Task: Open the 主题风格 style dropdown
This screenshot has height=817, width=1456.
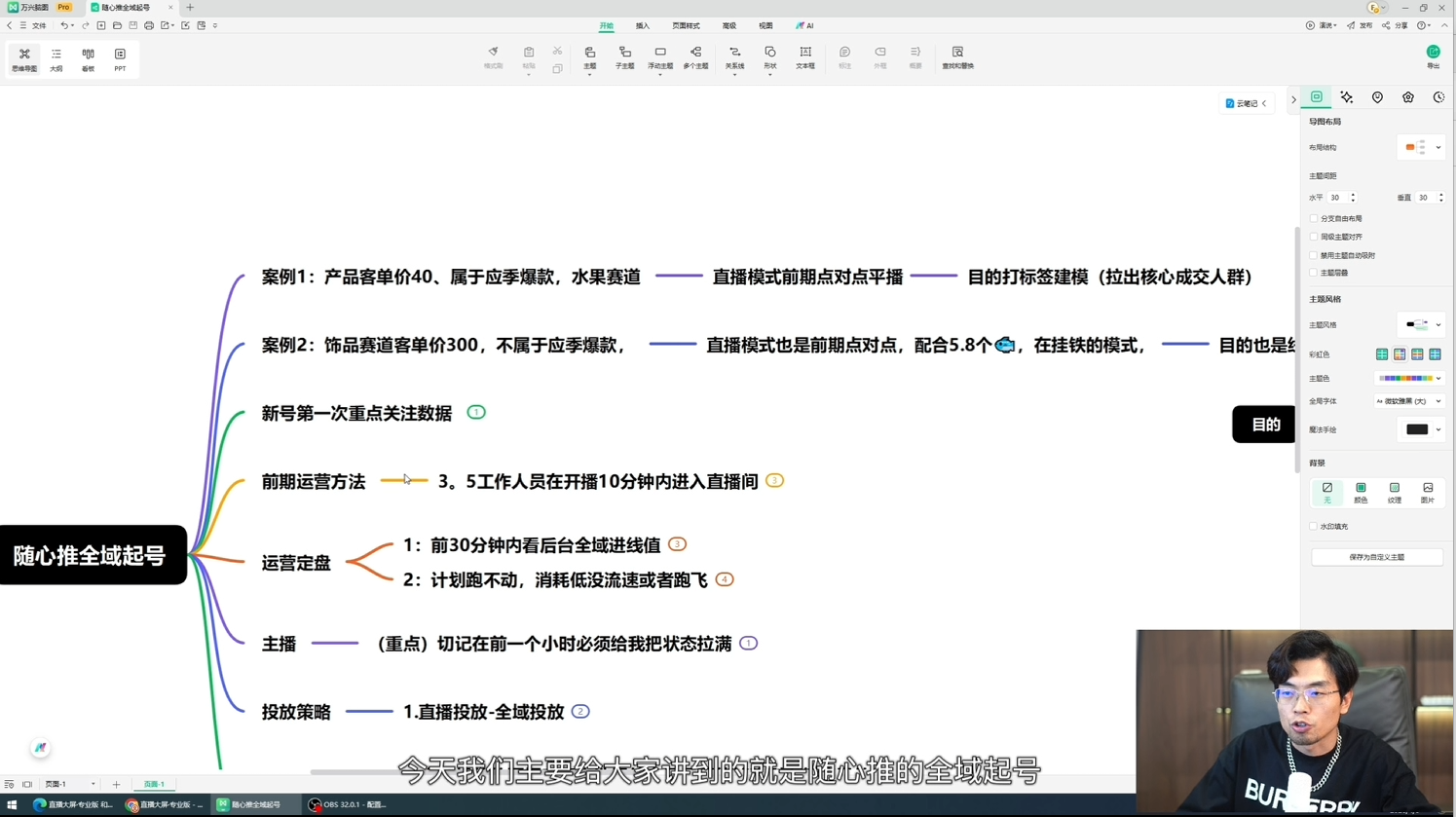Action: (x=1422, y=325)
